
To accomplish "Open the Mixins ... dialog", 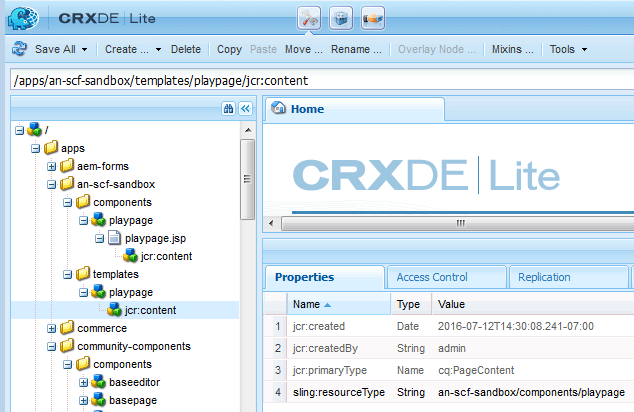I will tap(512, 49).
